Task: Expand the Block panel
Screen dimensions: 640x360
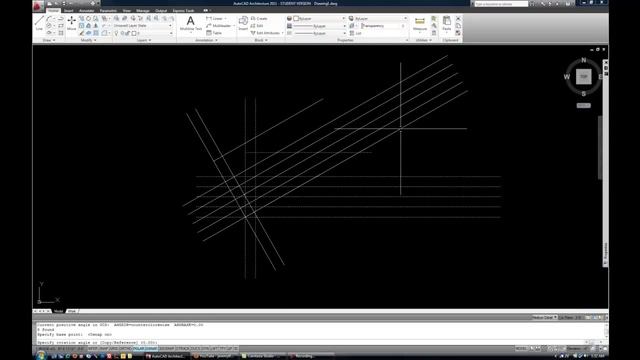Action: click(260, 40)
